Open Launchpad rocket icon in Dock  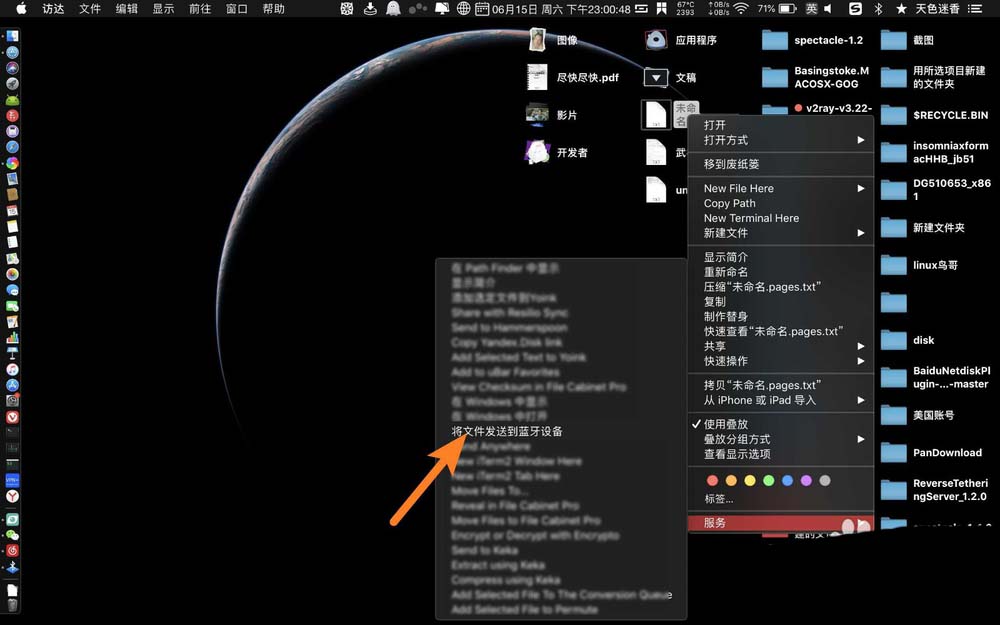(x=12, y=84)
